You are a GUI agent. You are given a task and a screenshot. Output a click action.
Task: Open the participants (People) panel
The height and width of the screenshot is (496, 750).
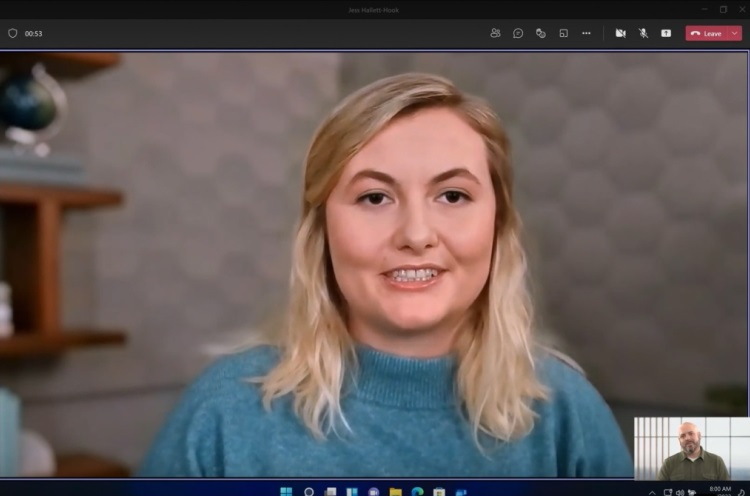pyautogui.click(x=495, y=33)
